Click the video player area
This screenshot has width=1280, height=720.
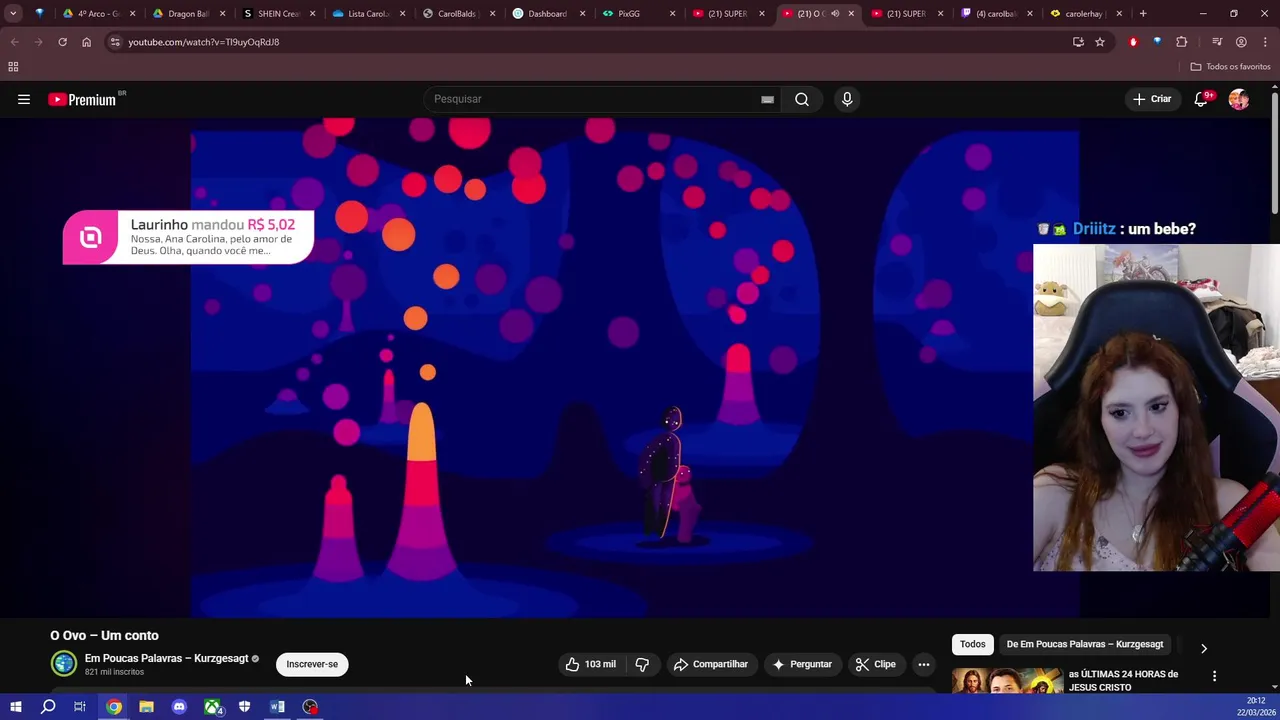(635, 367)
